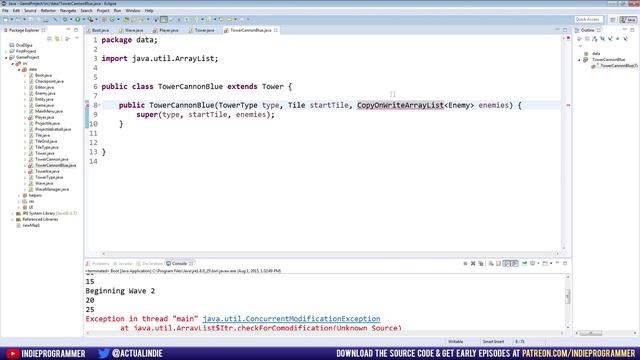The image size is (640, 360).
Task: Toggle Link with Editor in Package Explorer
Action: click(x=57, y=39)
